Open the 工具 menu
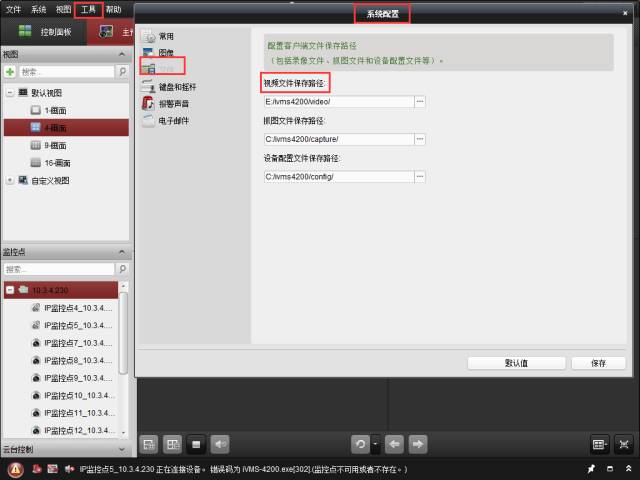 click(87, 9)
